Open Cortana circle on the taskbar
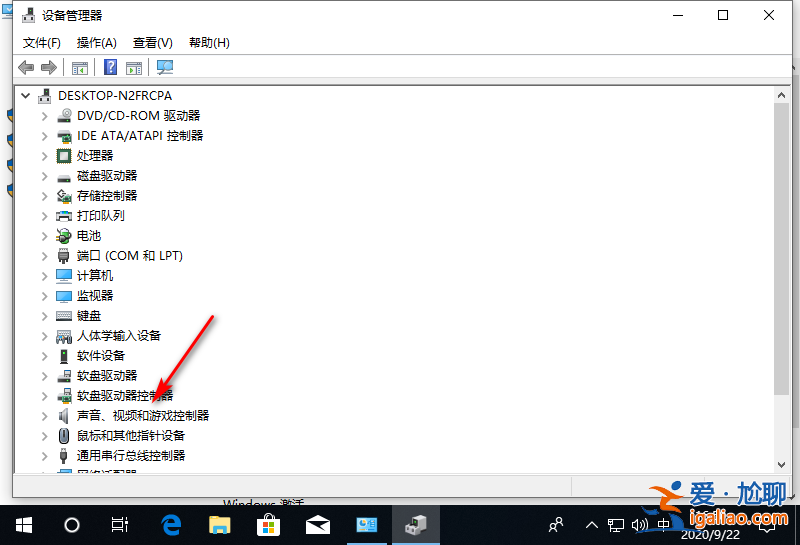 71,525
